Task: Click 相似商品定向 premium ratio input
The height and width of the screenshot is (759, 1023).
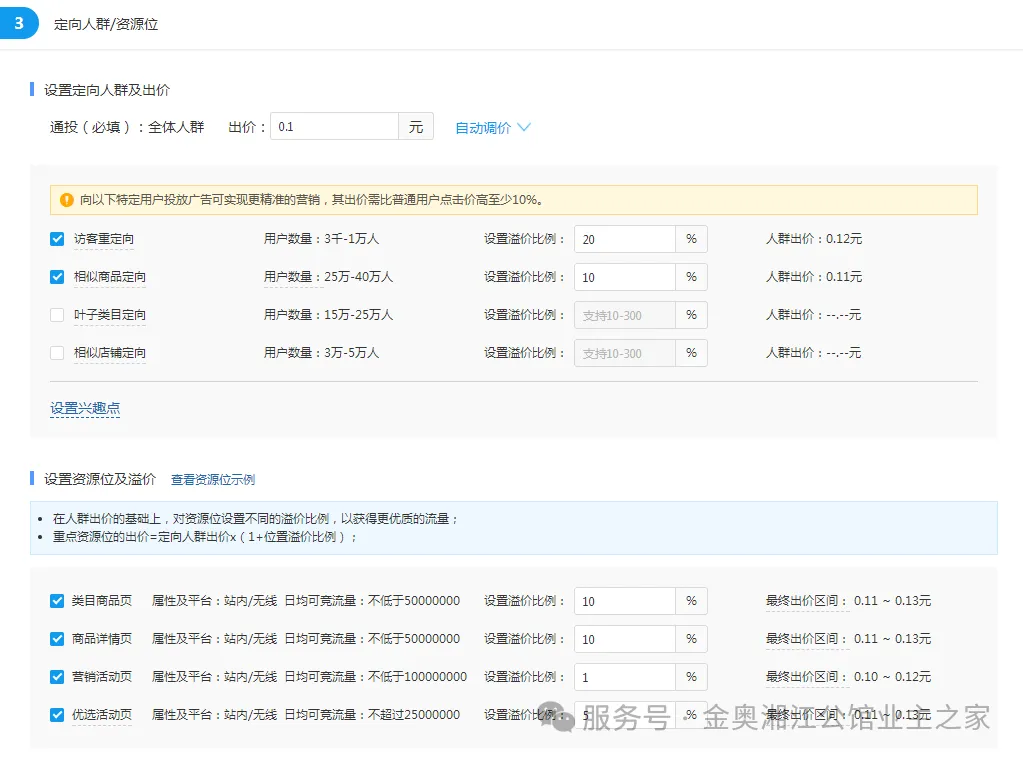Action: click(x=624, y=277)
